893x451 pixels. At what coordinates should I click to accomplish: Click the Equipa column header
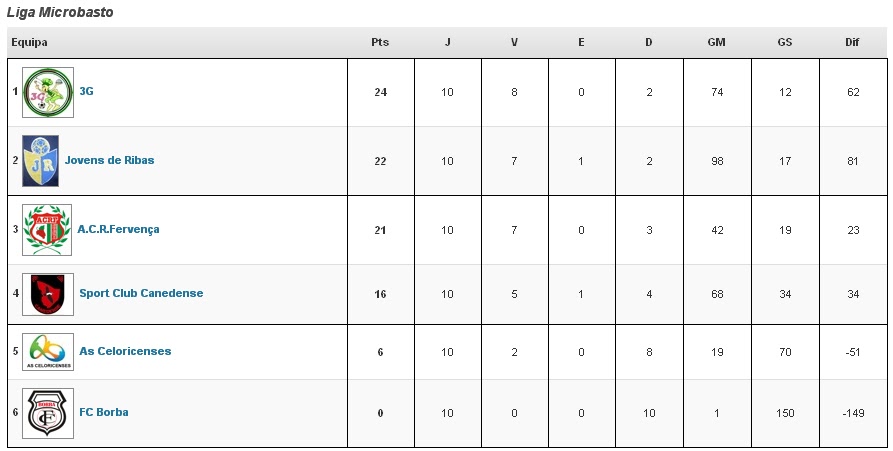29,43
